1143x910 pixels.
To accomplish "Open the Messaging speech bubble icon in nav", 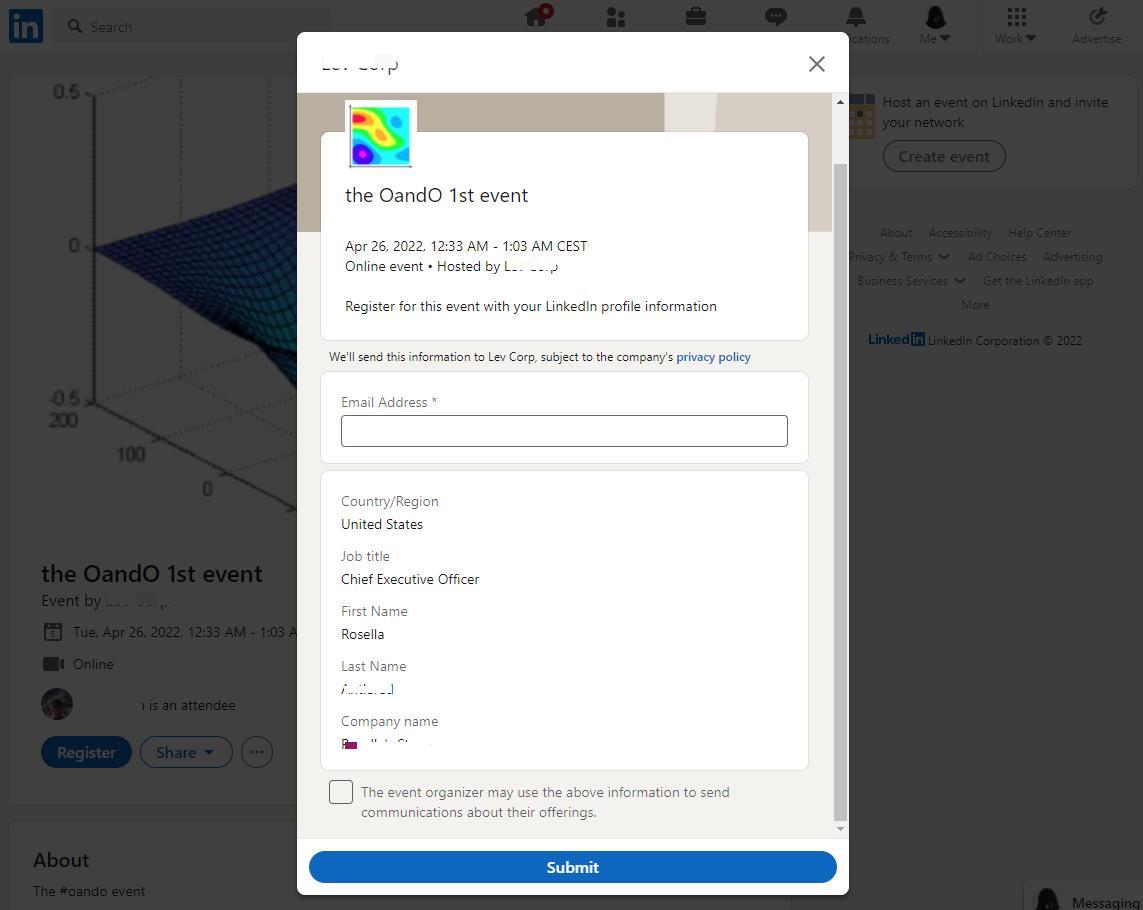I will pyautogui.click(x=776, y=17).
